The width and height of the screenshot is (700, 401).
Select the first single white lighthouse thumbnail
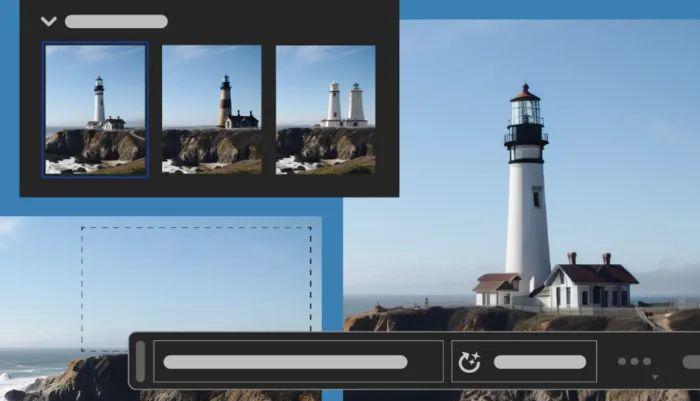96,109
